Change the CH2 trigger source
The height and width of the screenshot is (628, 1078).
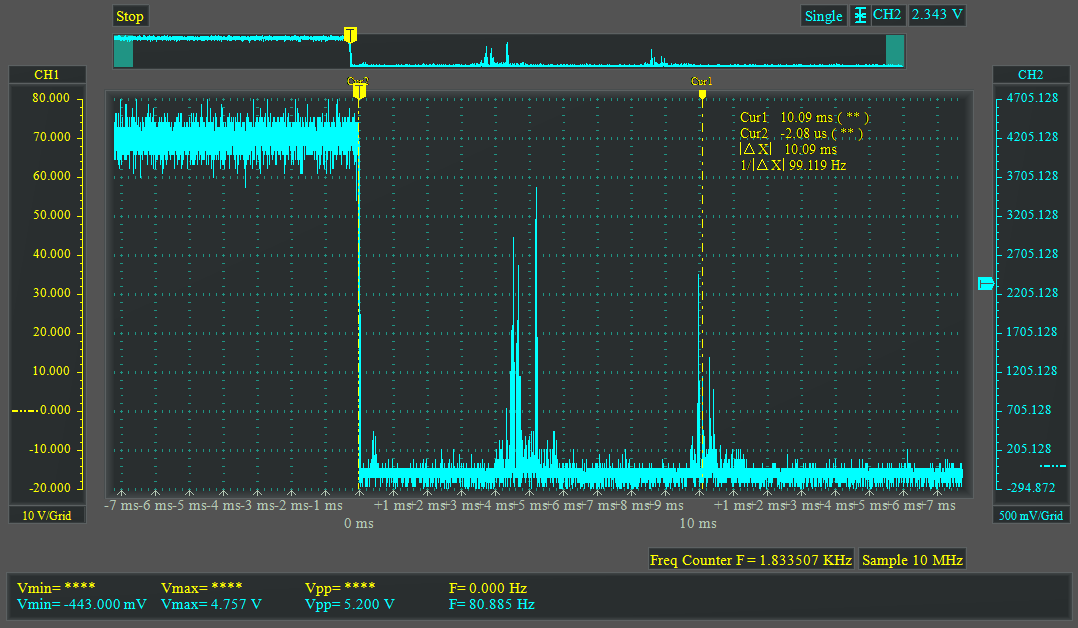pyautogui.click(x=887, y=15)
